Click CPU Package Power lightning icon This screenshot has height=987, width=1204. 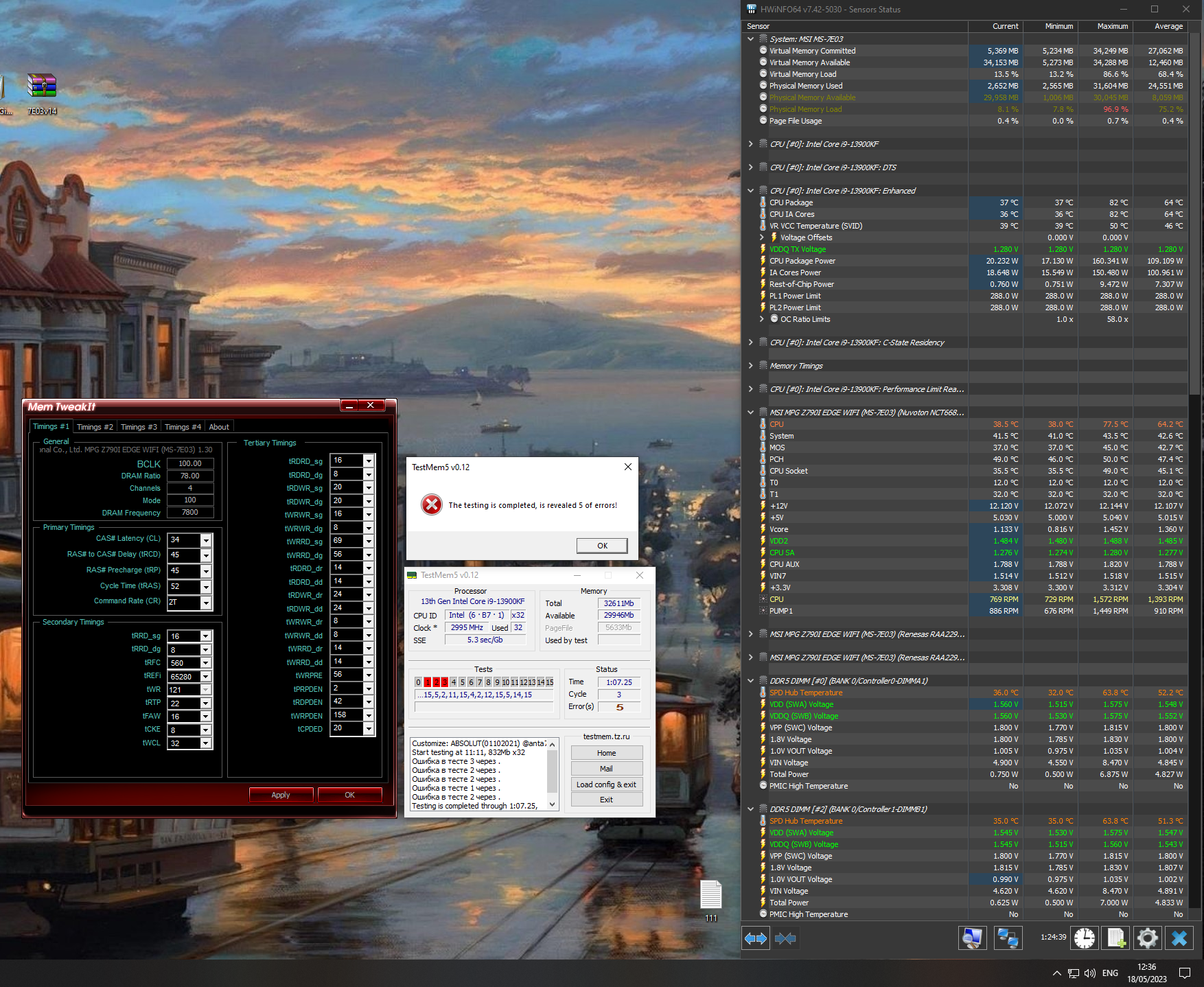coord(763,261)
